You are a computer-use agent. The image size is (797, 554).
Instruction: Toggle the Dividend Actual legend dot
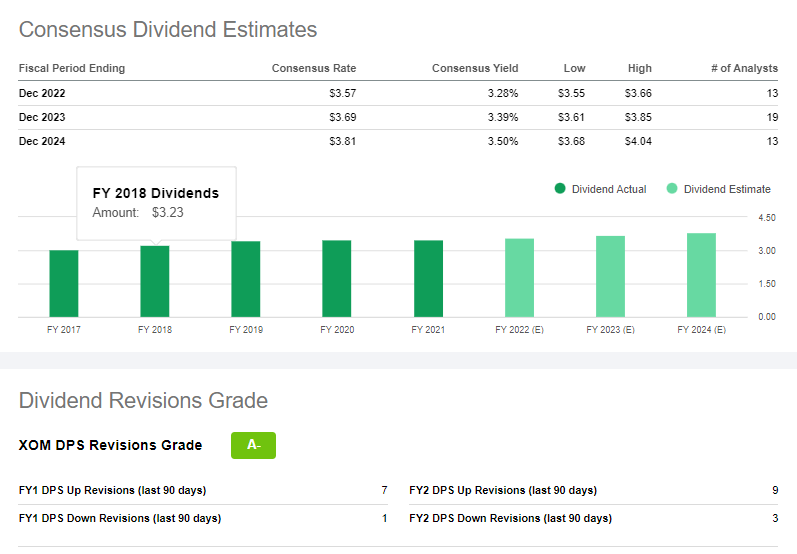[x=560, y=189]
